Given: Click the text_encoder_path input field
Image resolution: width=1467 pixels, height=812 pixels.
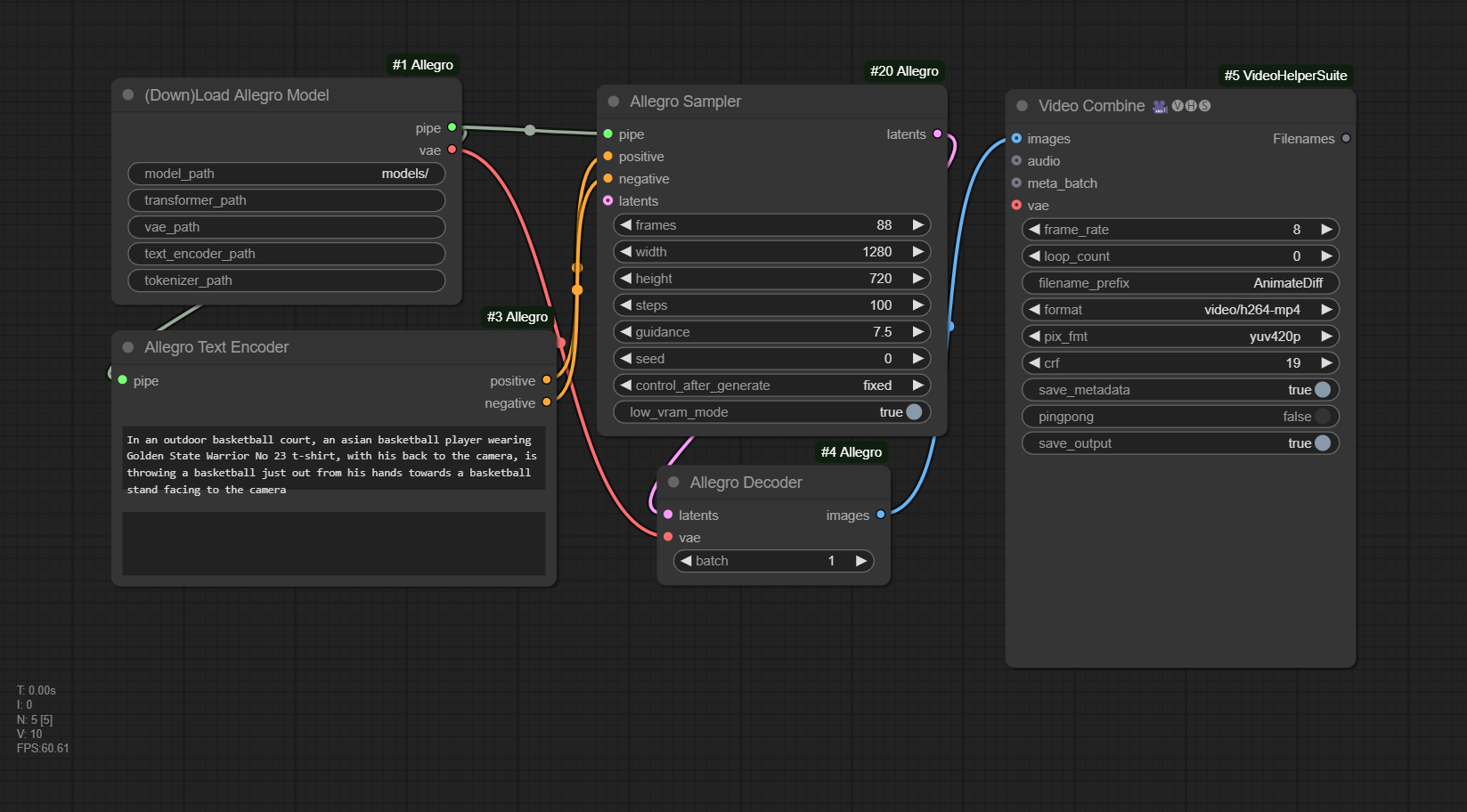Looking at the screenshot, I should click(x=287, y=254).
